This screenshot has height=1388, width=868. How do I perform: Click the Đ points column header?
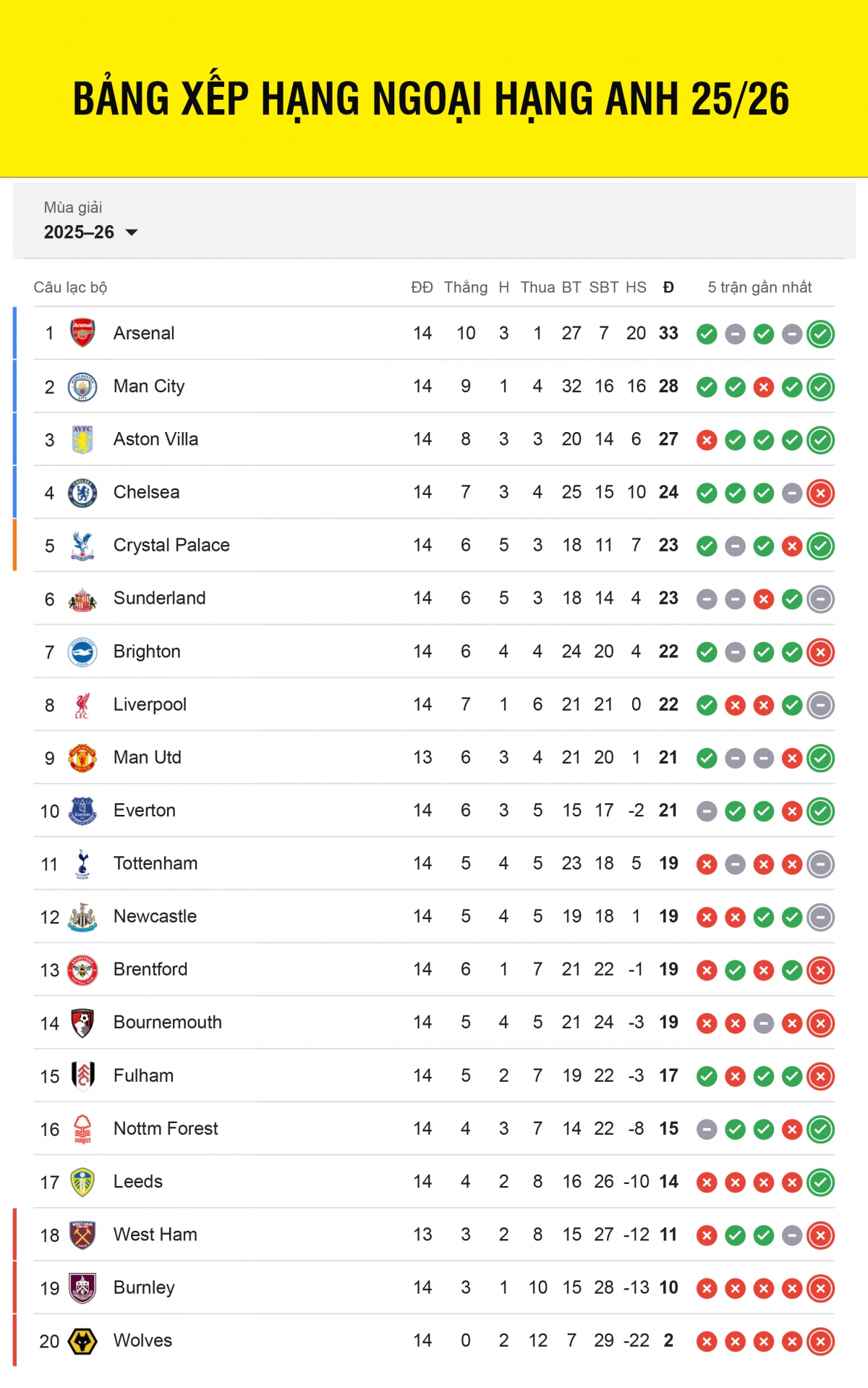pos(668,287)
